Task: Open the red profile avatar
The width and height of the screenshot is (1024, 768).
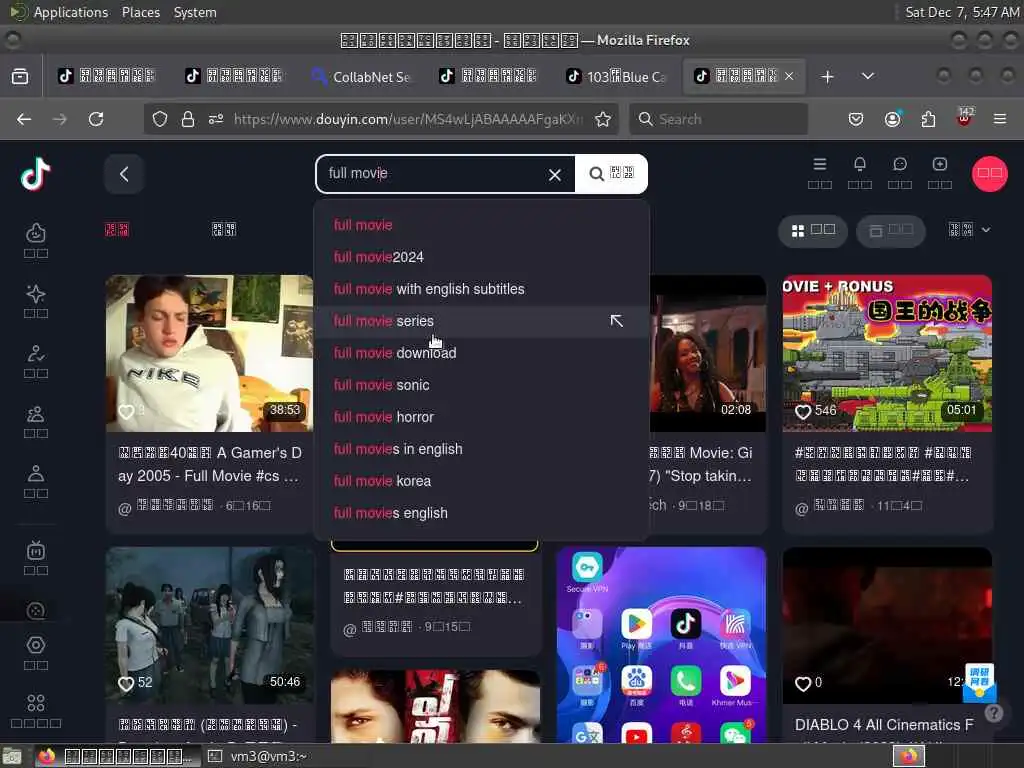Action: click(989, 174)
